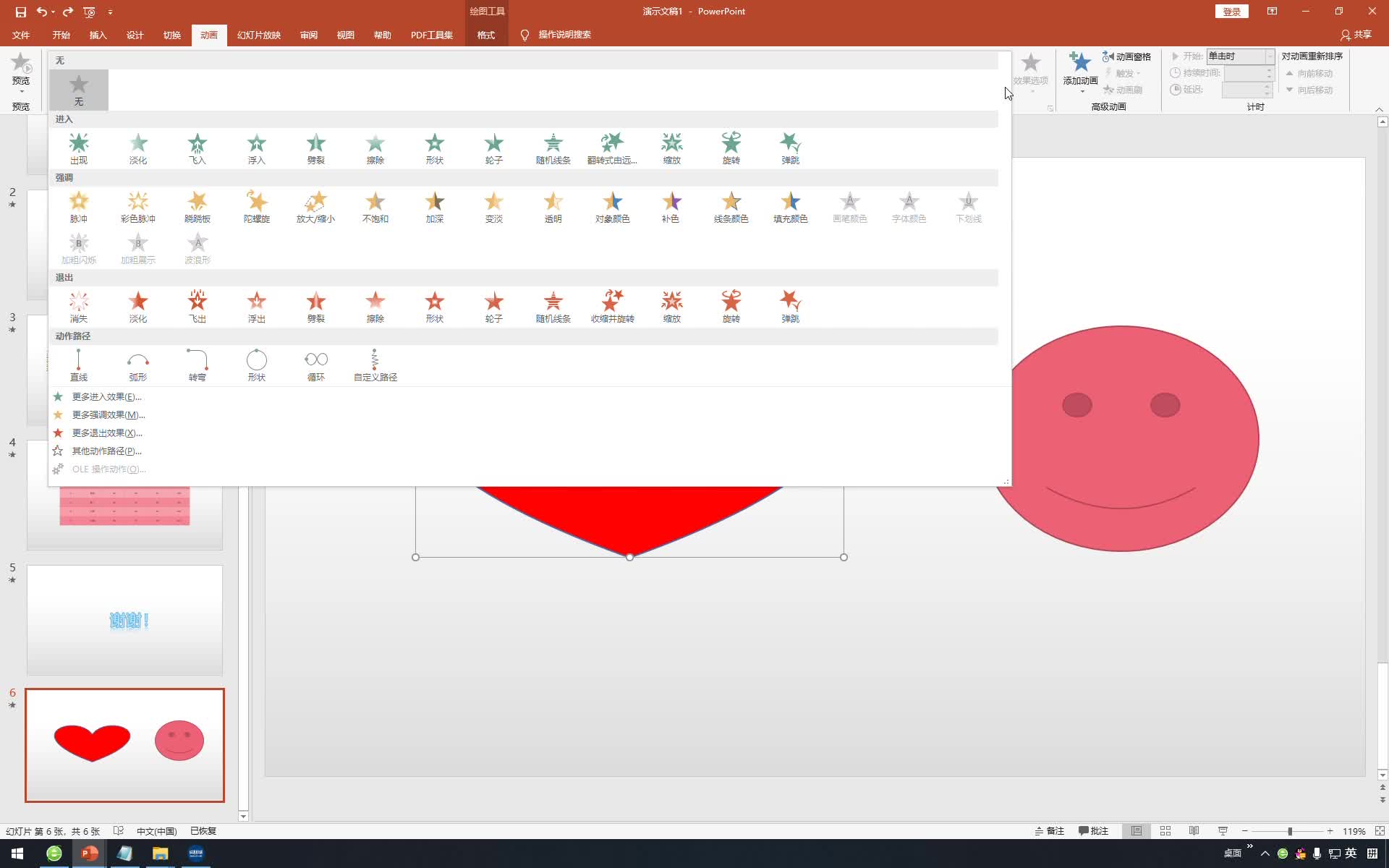
Task: Open 其他动作路径 dialog
Action: click(106, 451)
